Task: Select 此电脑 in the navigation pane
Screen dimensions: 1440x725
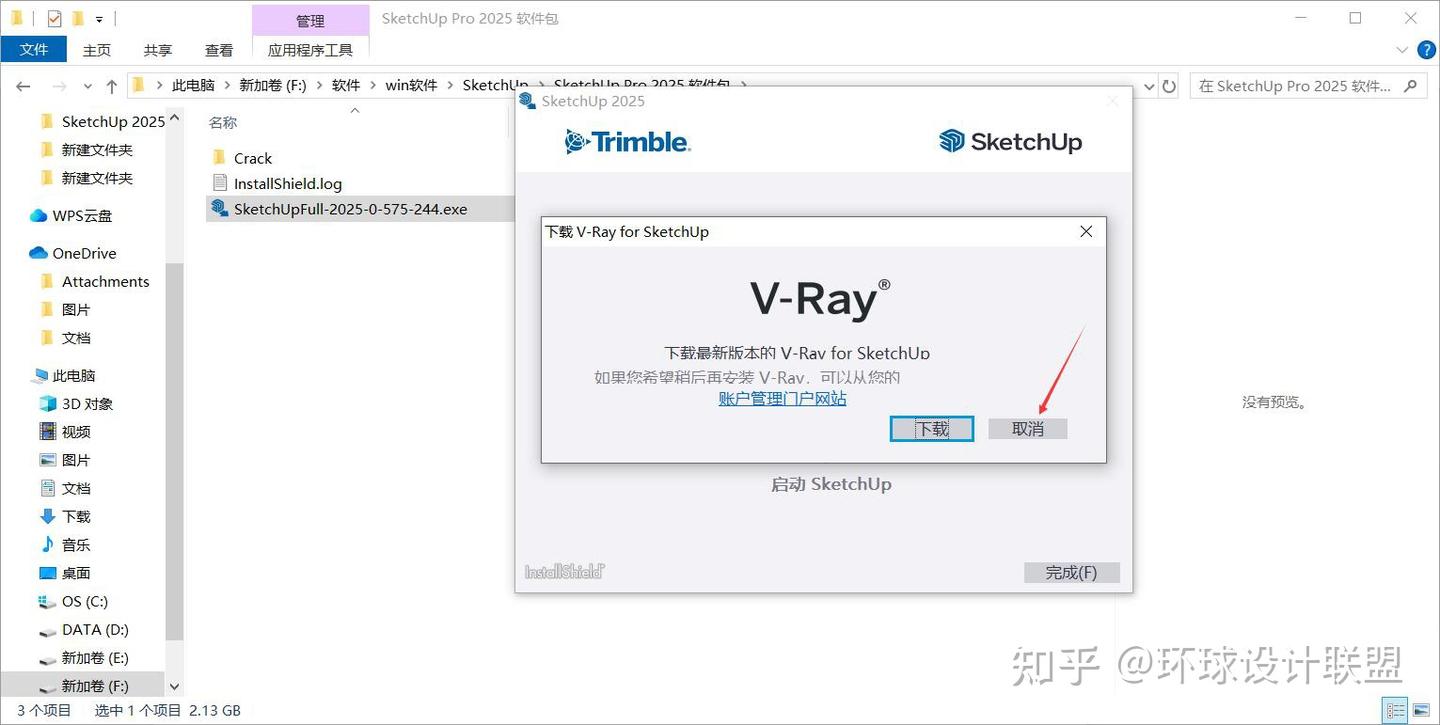Action: tap(63, 376)
